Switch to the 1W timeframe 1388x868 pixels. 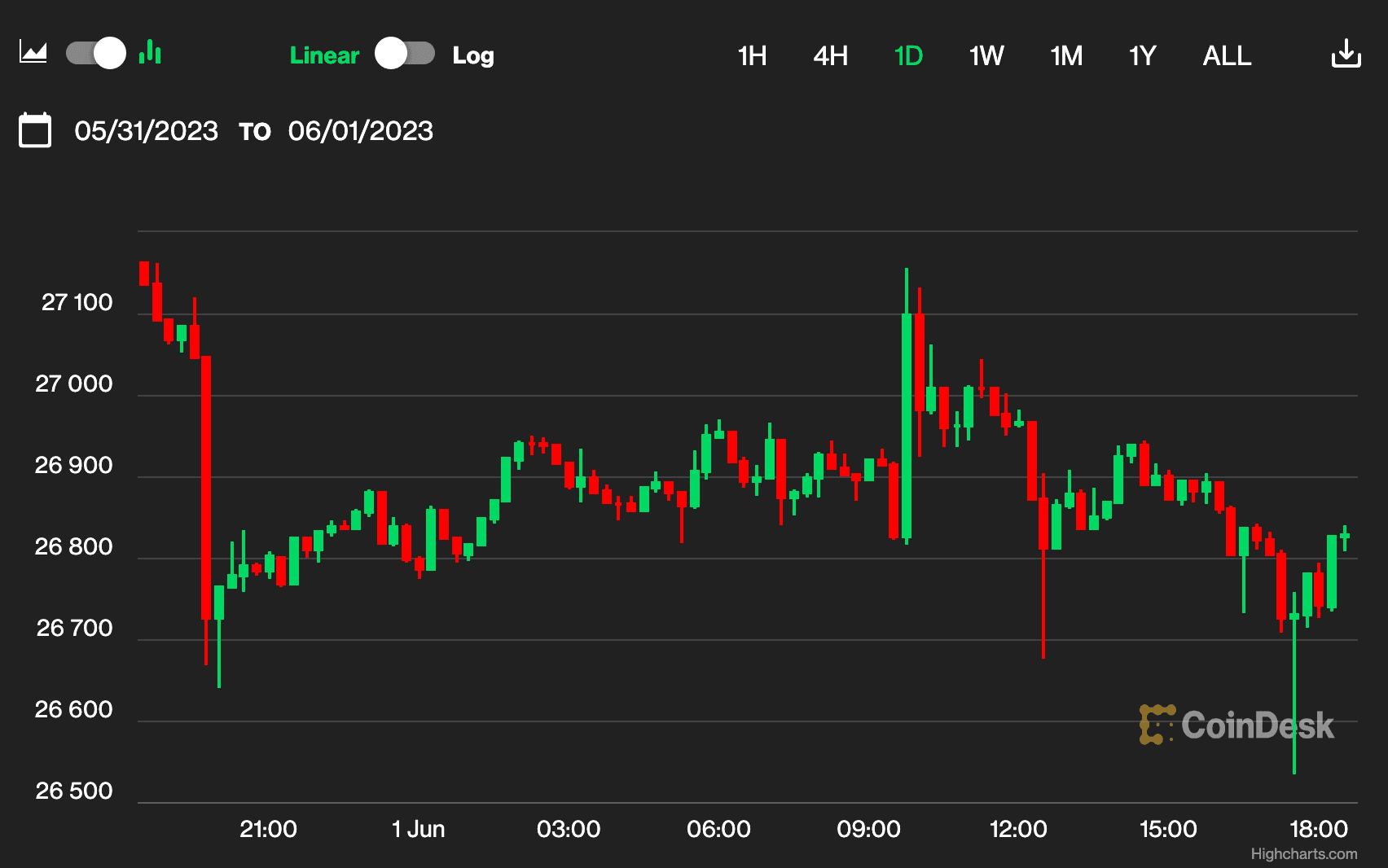(986, 55)
